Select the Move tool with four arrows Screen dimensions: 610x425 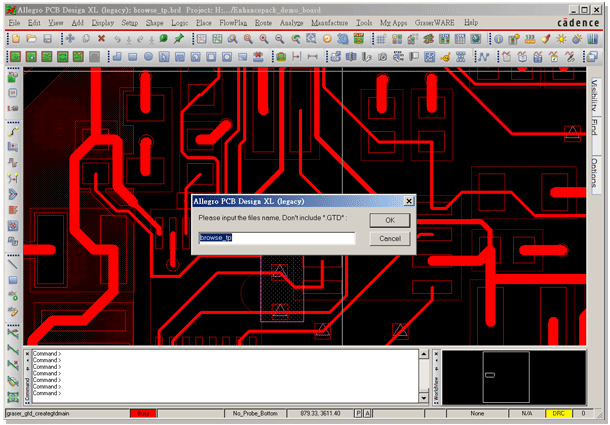70,39
